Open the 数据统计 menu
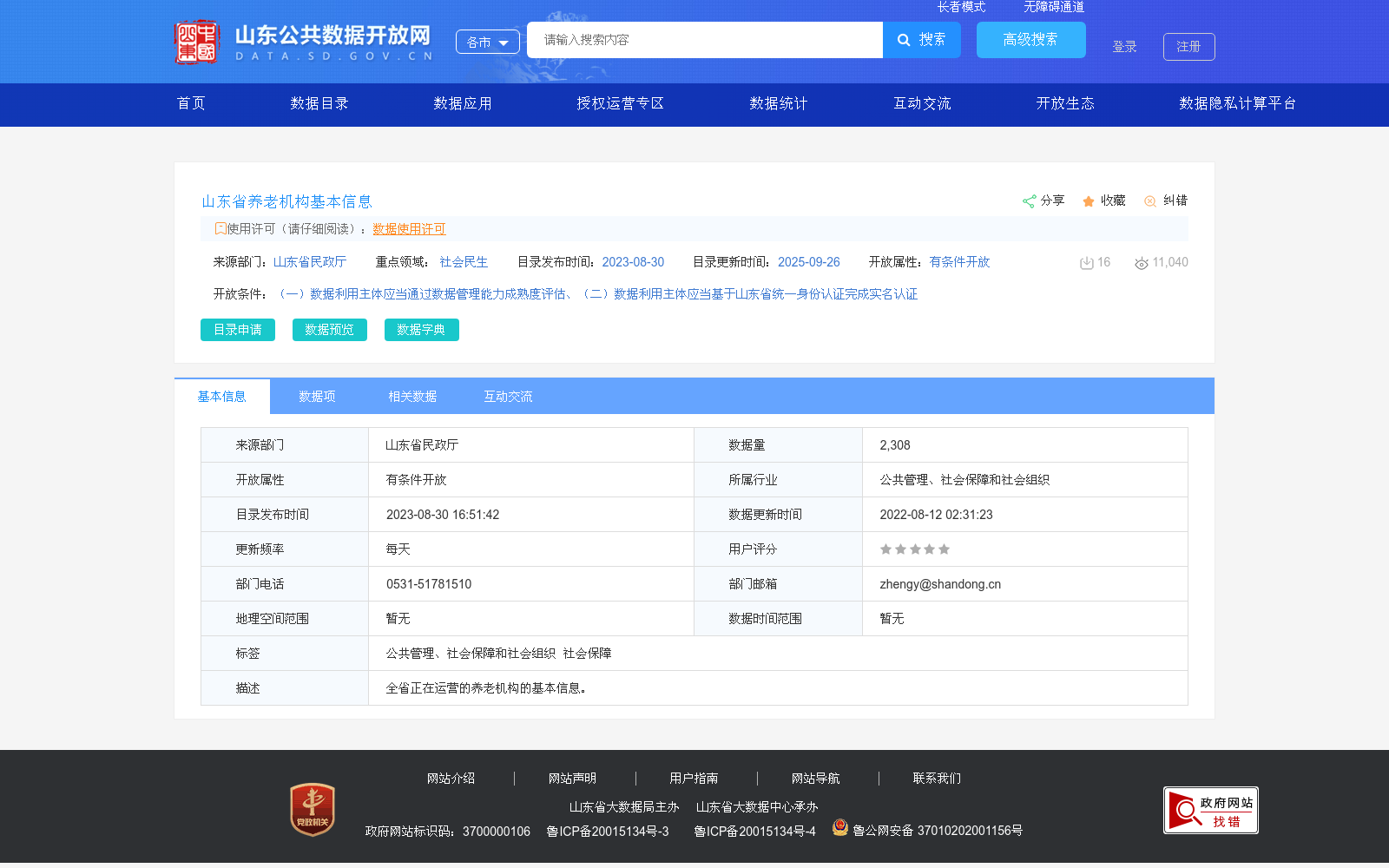The image size is (1389, 868). [779, 103]
